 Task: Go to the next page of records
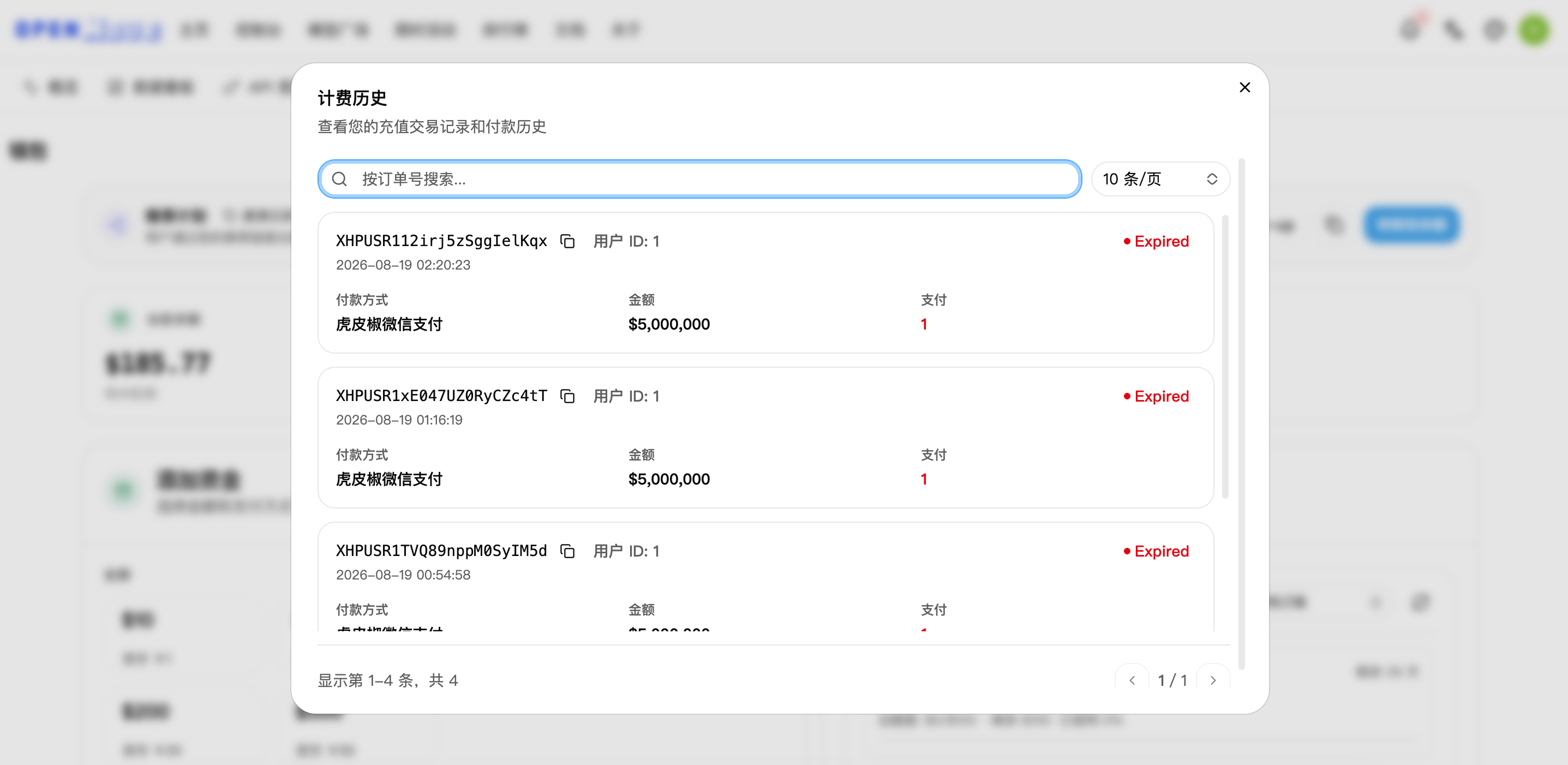click(1212, 680)
